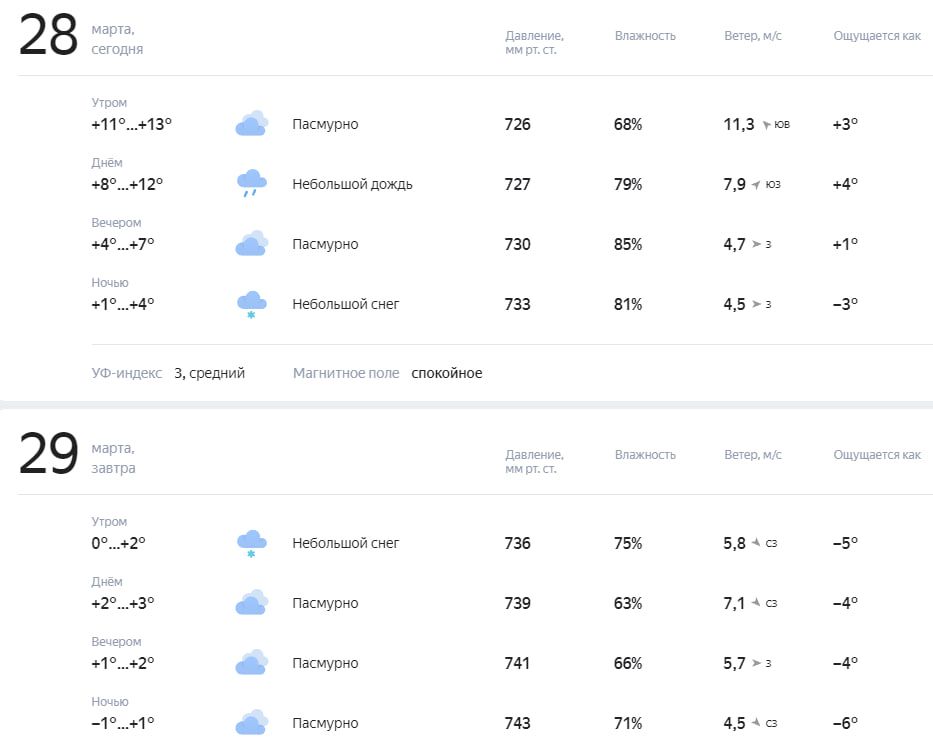Click the light snow icon for March 29 morning

[251, 543]
